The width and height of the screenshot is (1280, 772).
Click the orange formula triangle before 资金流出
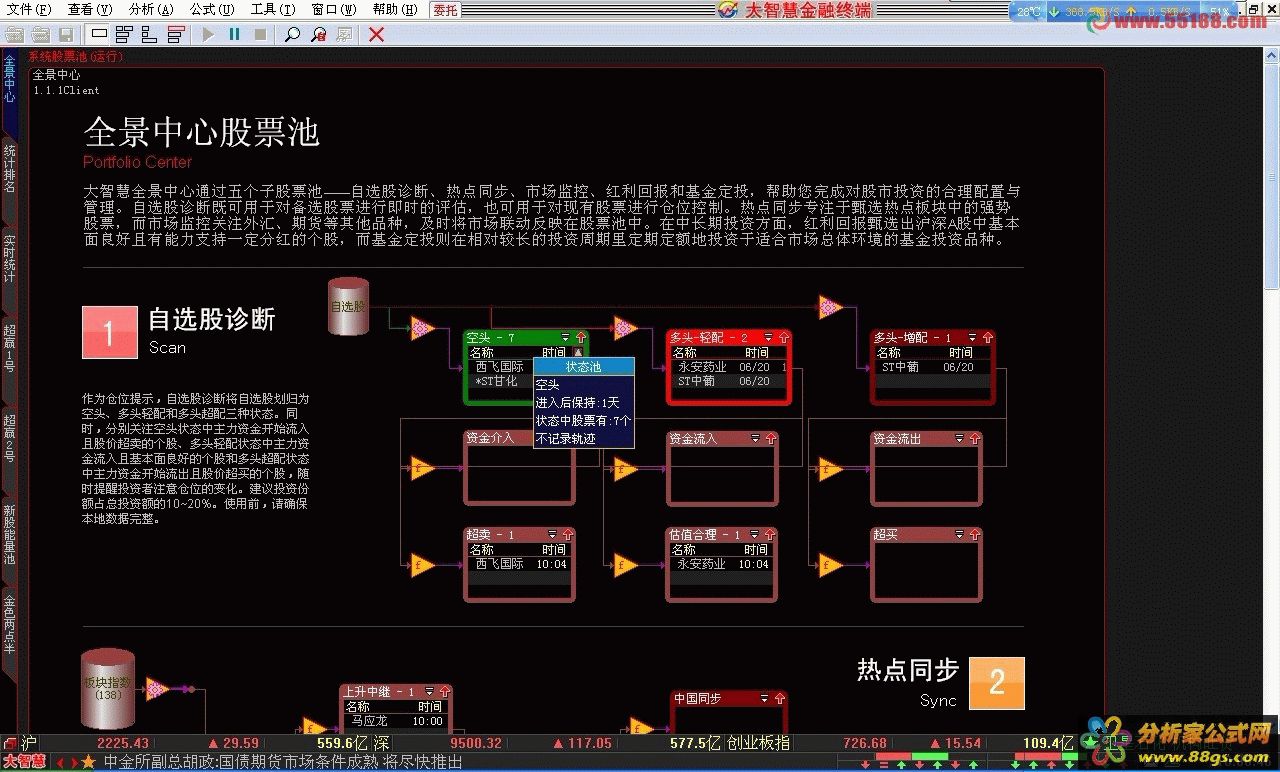tap(830, 468)
